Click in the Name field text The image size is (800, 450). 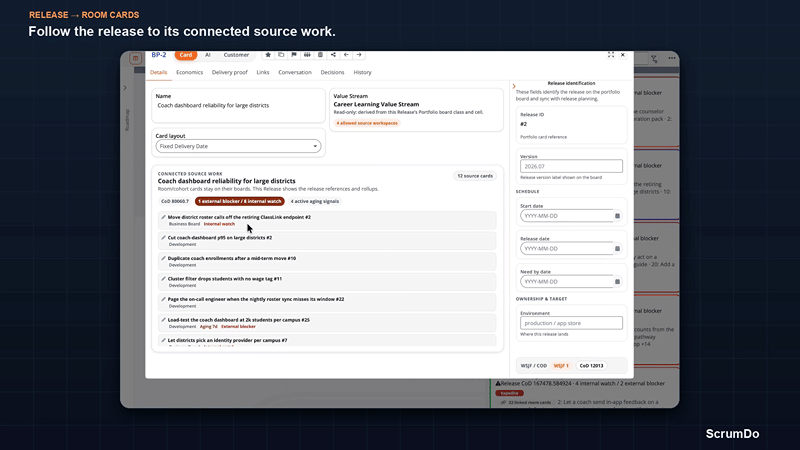point(213,106)
